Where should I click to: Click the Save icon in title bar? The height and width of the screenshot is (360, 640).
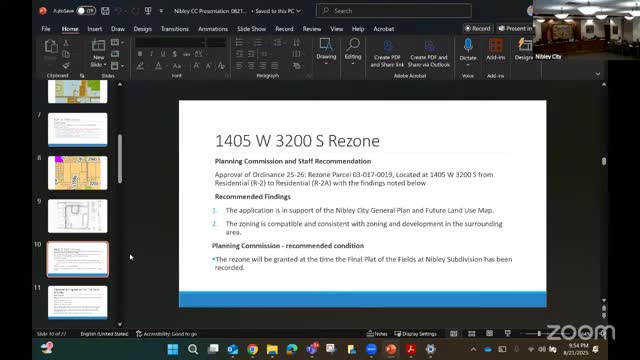(105, 11)
